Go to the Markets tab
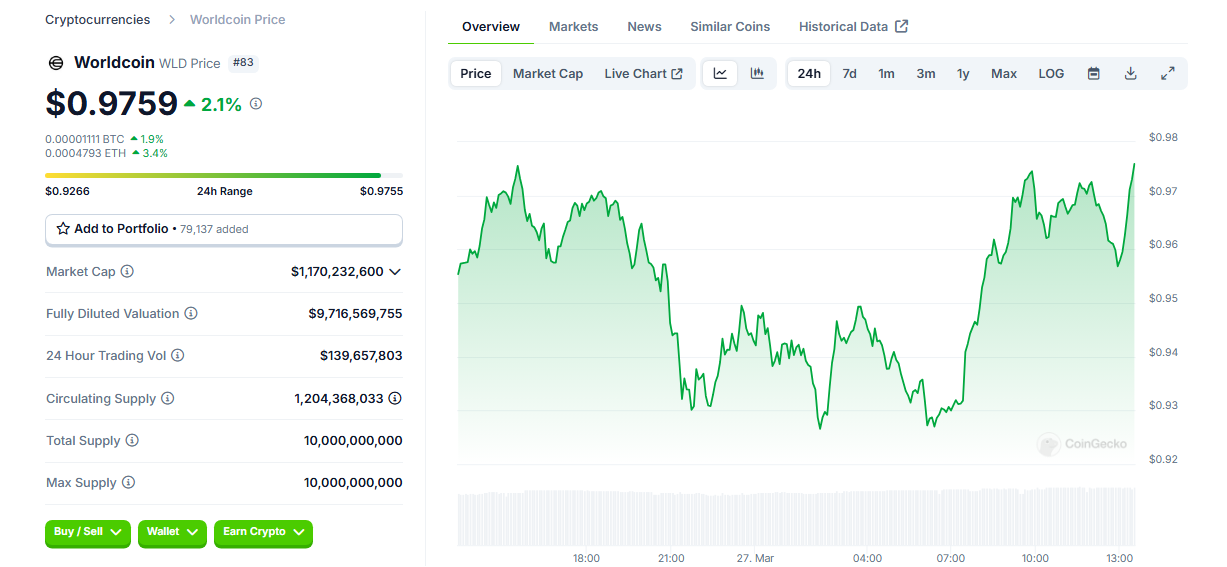Viewport: 1227px width, 567px height. 573,26
